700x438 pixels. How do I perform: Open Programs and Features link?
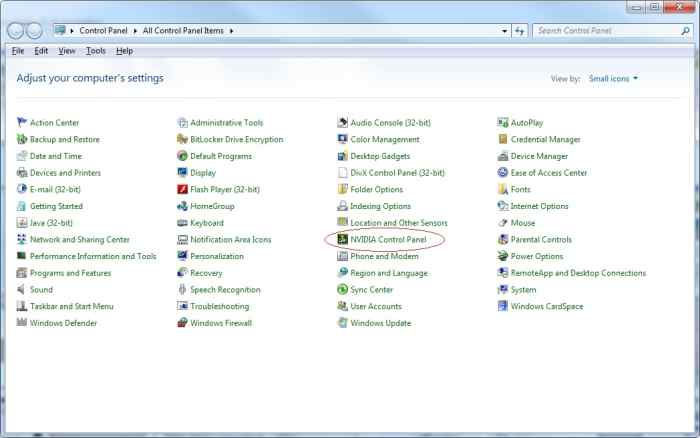[x=70, y=273]
